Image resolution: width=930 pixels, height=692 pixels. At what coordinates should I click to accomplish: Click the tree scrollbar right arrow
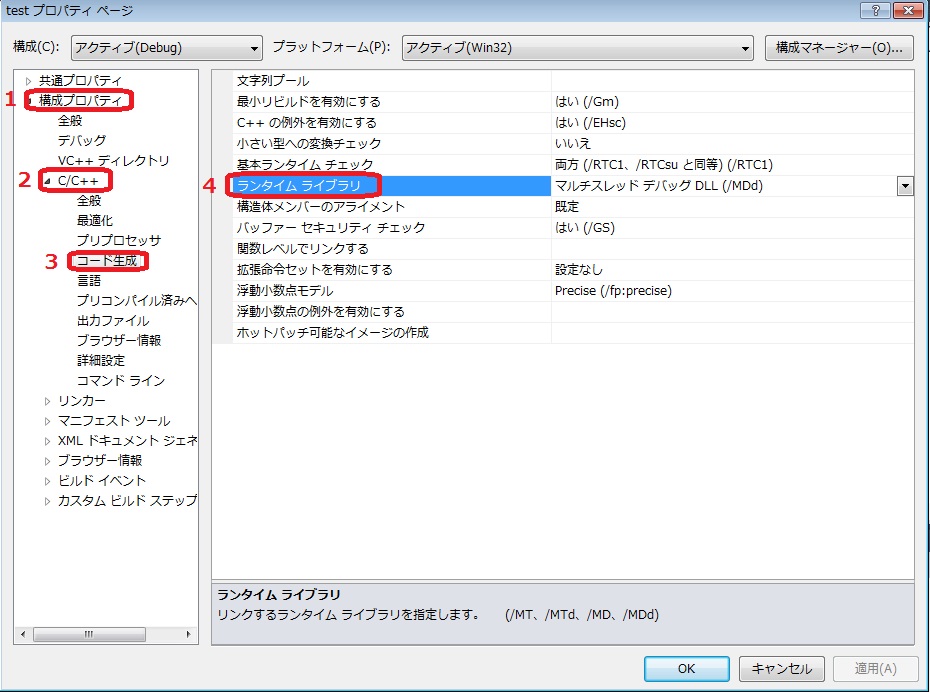click(189, 634)
